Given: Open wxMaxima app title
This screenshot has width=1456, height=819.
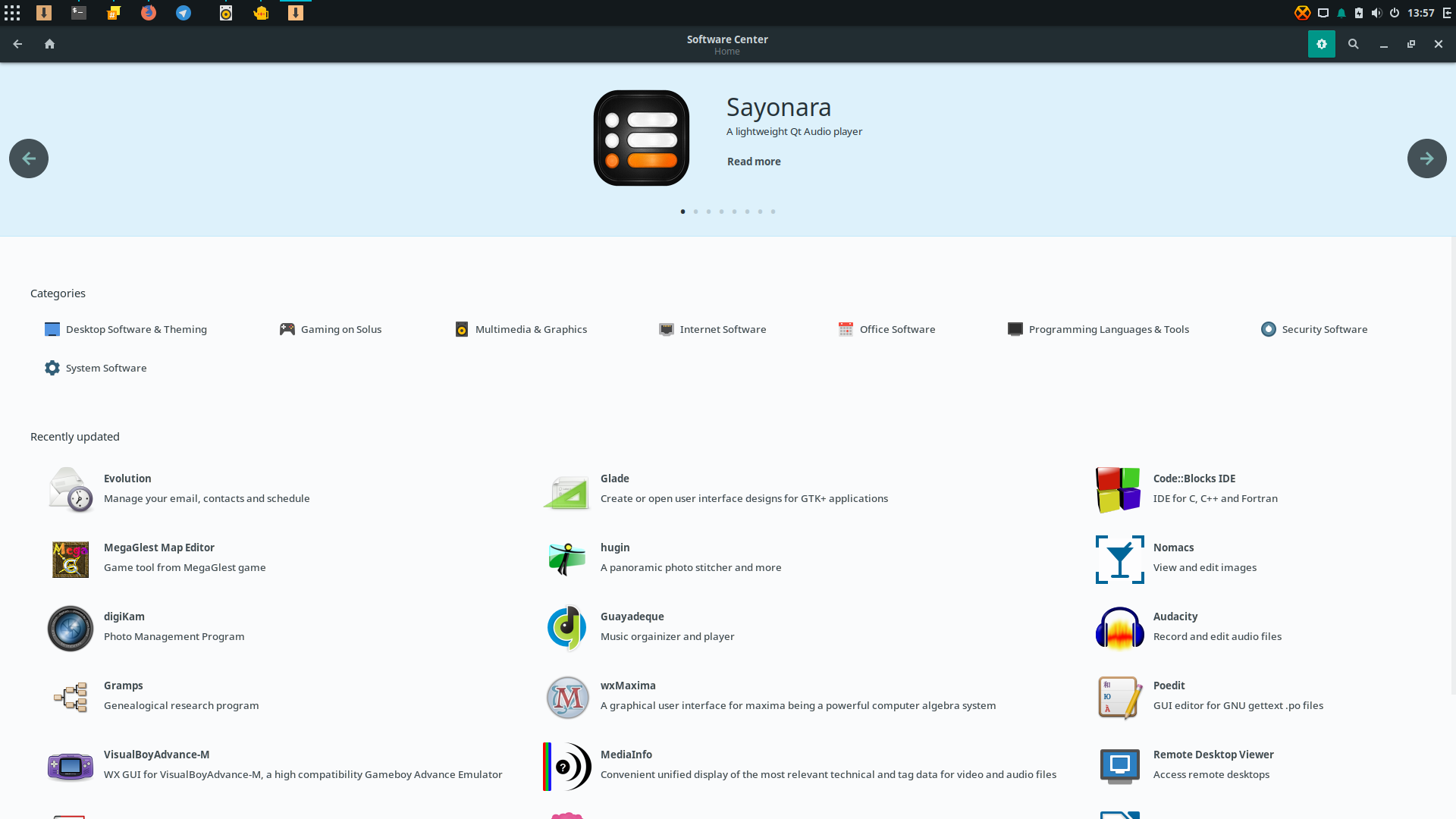Looking at the screenshot, I should coord(628,686).
